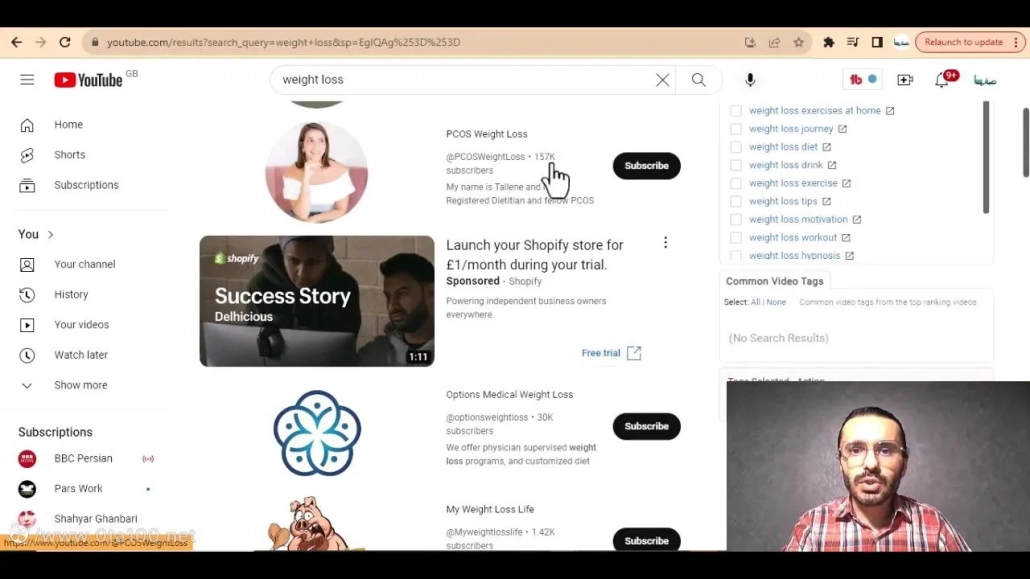This screenshot has width=1030, height=579.
Task: Click the Create video camera icon
Action: (905, 80)
